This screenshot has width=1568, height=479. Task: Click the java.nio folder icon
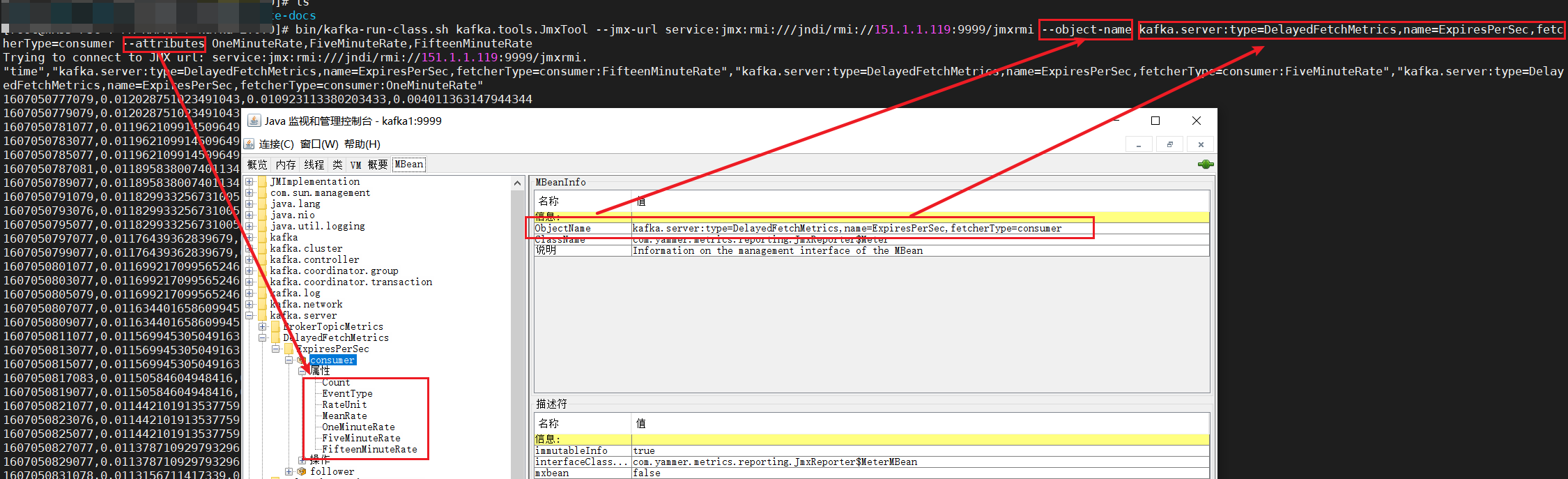tap(262, 215)
